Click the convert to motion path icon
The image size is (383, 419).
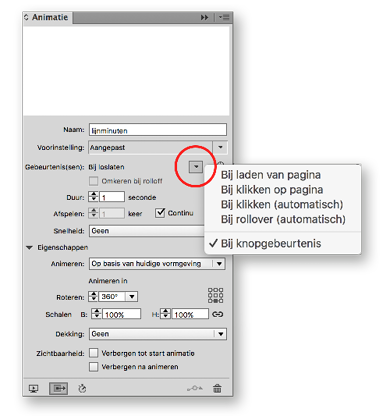pyautogui.click(x=195, y=388)
